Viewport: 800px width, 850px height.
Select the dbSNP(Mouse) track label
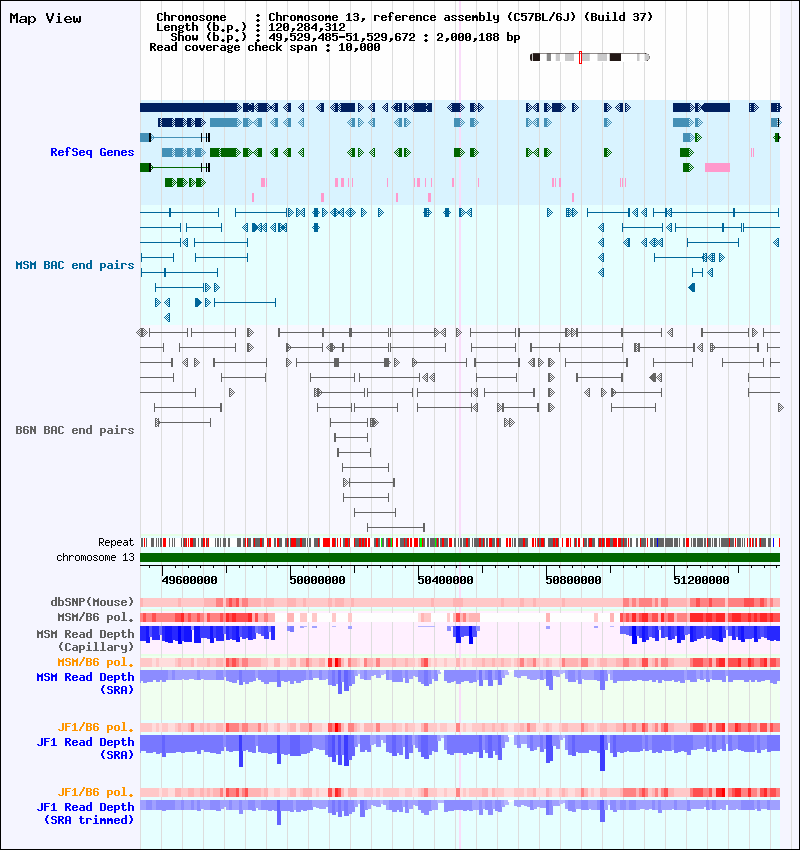pyautogui.click(x=92, y=602)
